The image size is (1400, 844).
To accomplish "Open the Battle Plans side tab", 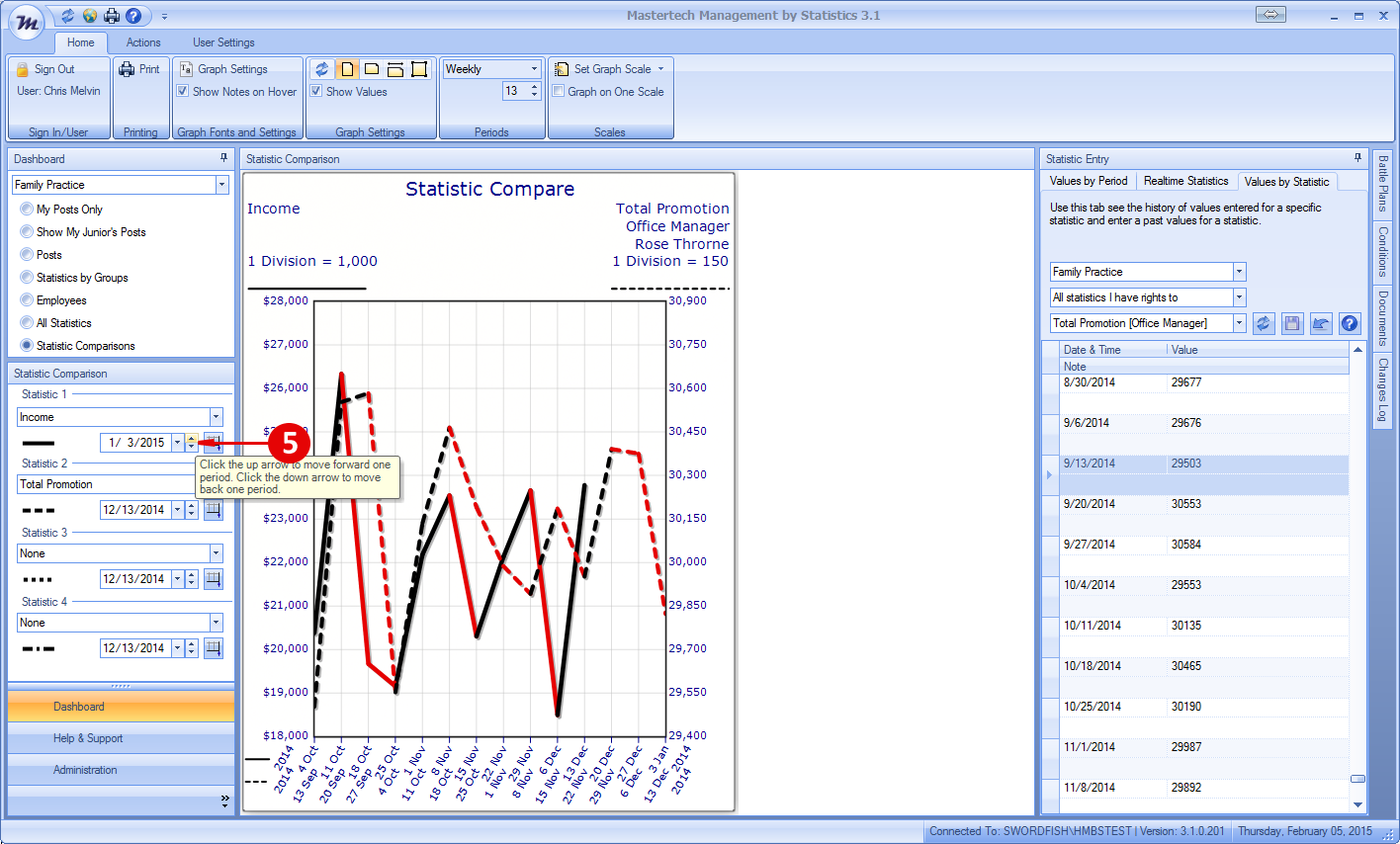I will [x=1382, y=183].
